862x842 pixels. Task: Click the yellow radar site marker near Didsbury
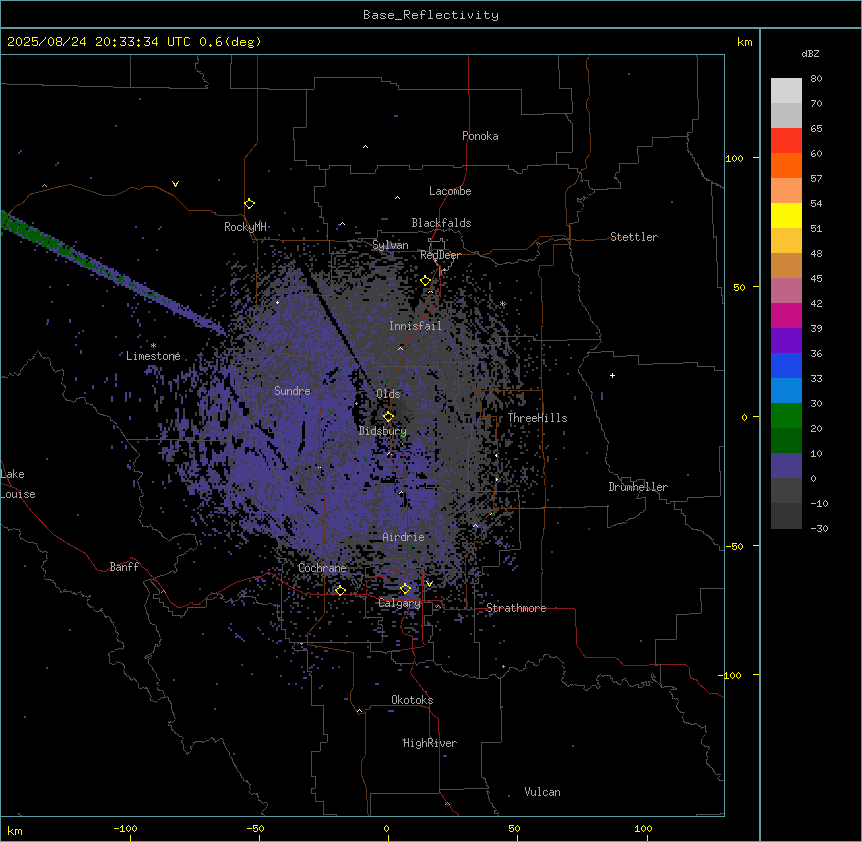(x=388, y=416)
